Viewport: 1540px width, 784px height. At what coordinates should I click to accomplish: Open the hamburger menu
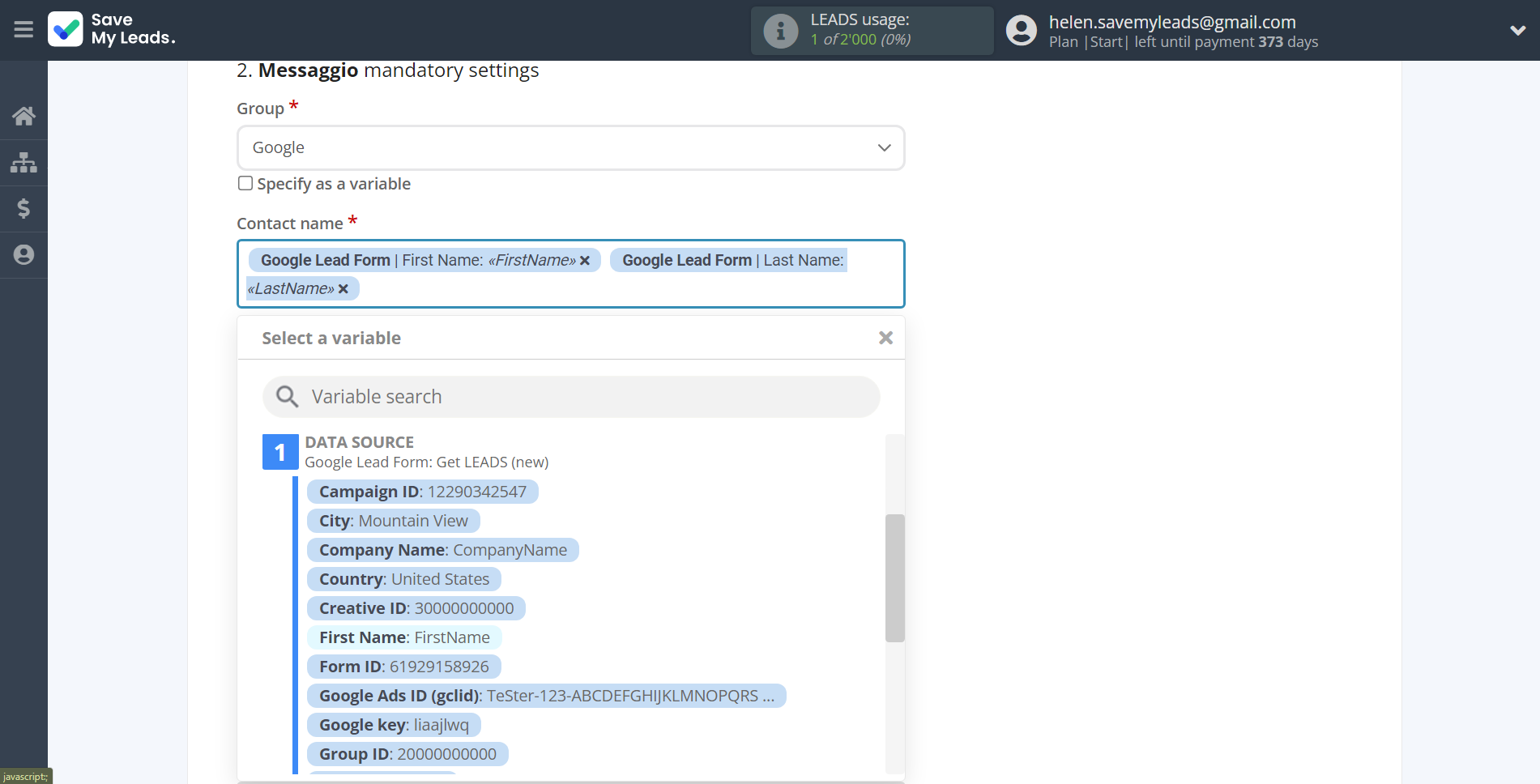(x=23, y=30)
